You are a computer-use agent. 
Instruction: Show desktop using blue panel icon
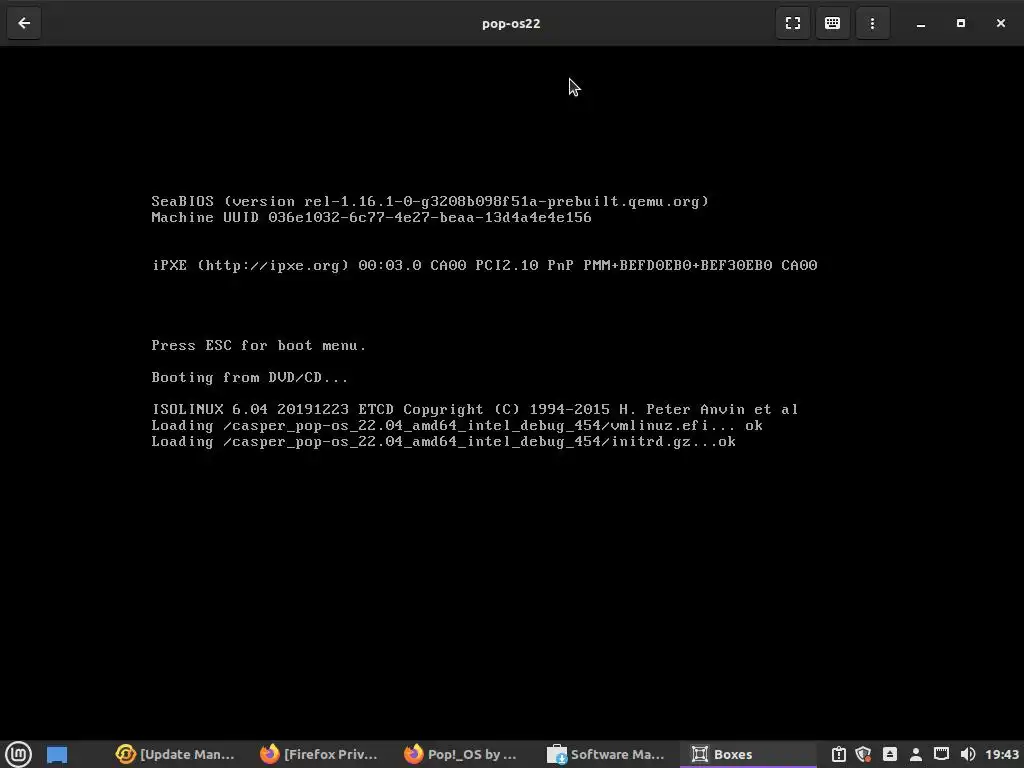(57, 754)
